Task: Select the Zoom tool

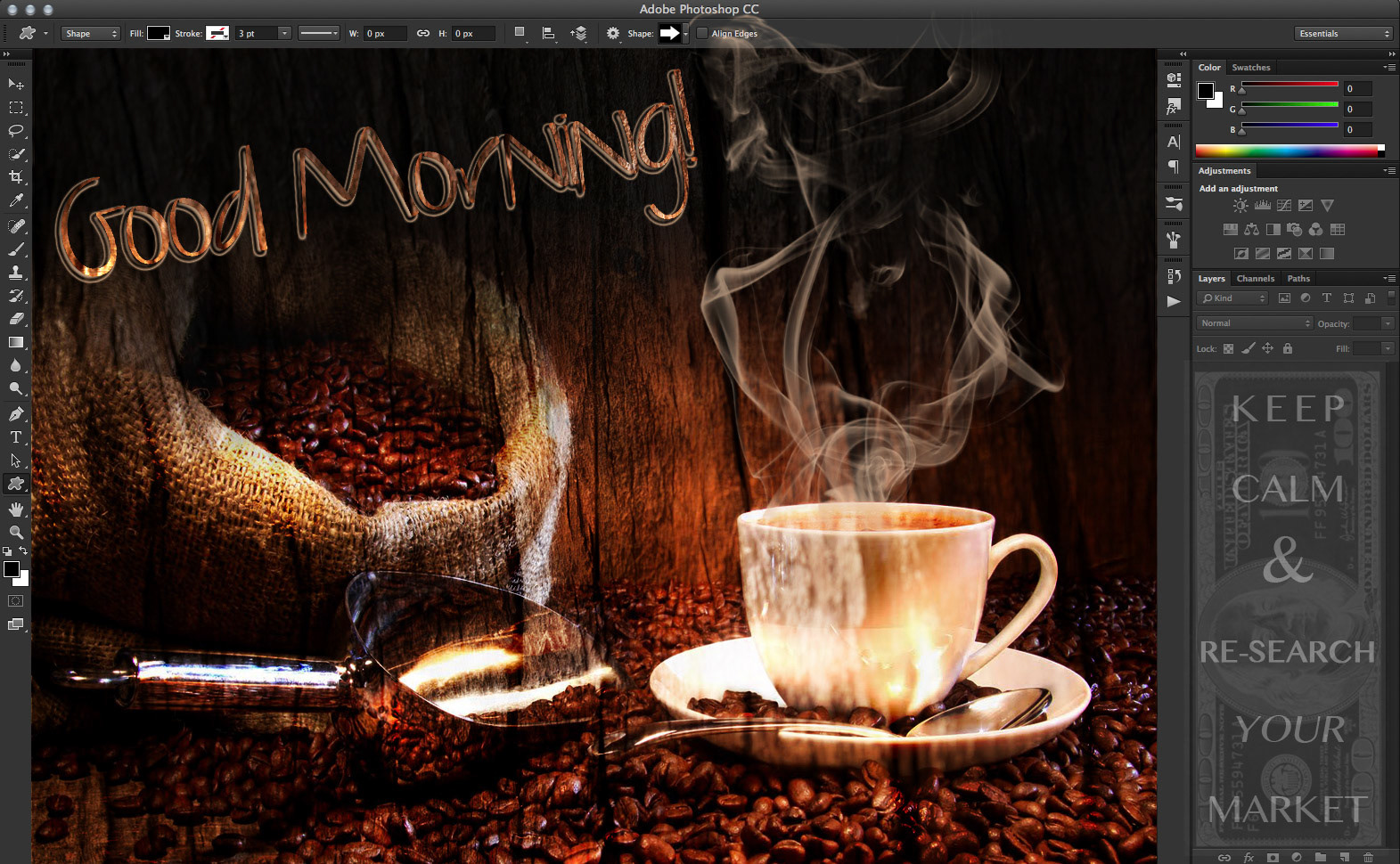Action: (16, 533)
